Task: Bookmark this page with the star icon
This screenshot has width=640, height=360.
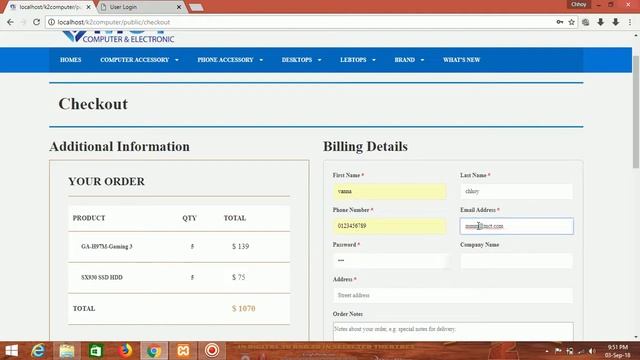Action: pyautogui.click(x=571, y=22)
